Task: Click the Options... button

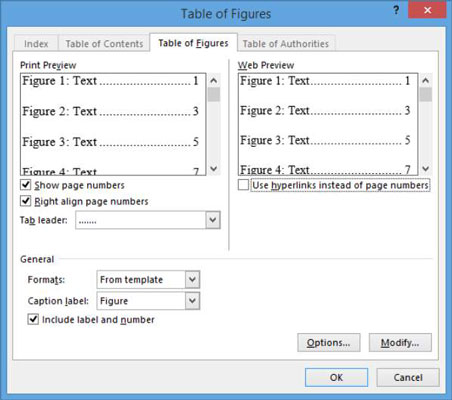Action: [329, 343]
